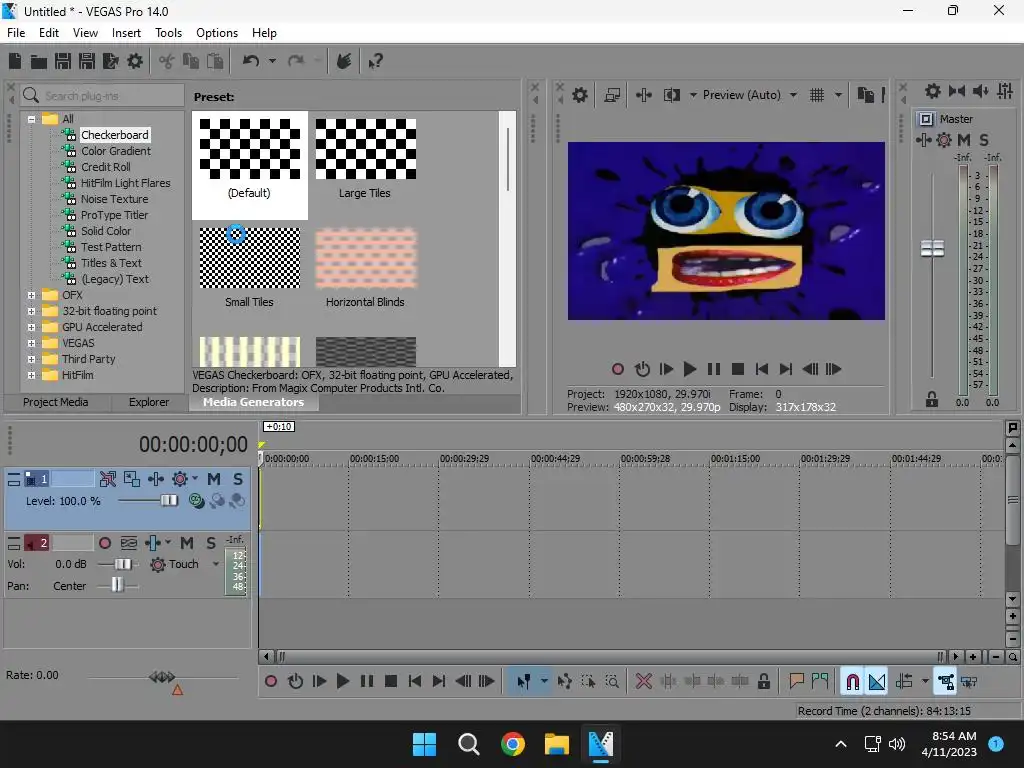Screen dimensions: 1024x768
Task: Select Titles & Text generator
Action: (x=111, y=263)
